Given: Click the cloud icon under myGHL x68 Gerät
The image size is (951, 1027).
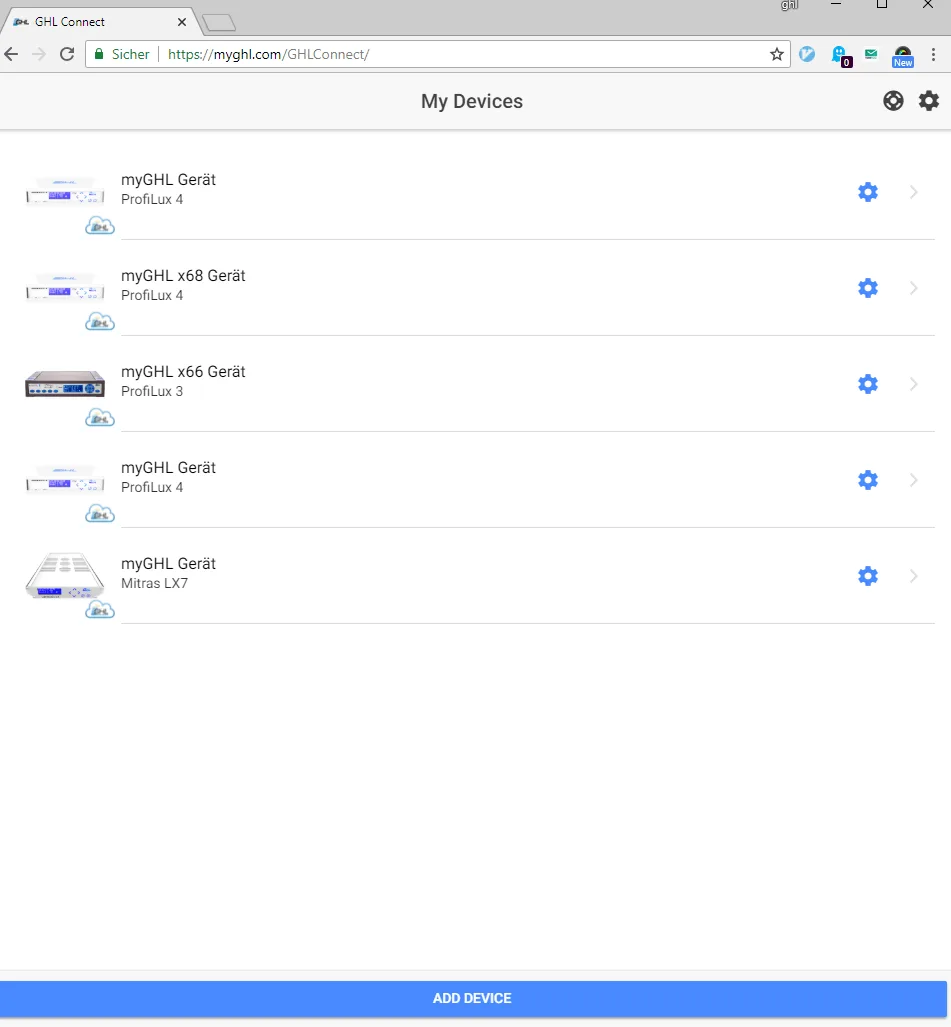Looking at the screenshot, I should click(100, 322).
